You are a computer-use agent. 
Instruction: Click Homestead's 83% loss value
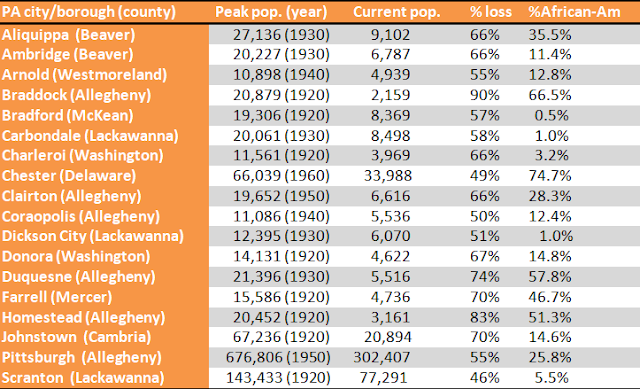pos(484,317)
